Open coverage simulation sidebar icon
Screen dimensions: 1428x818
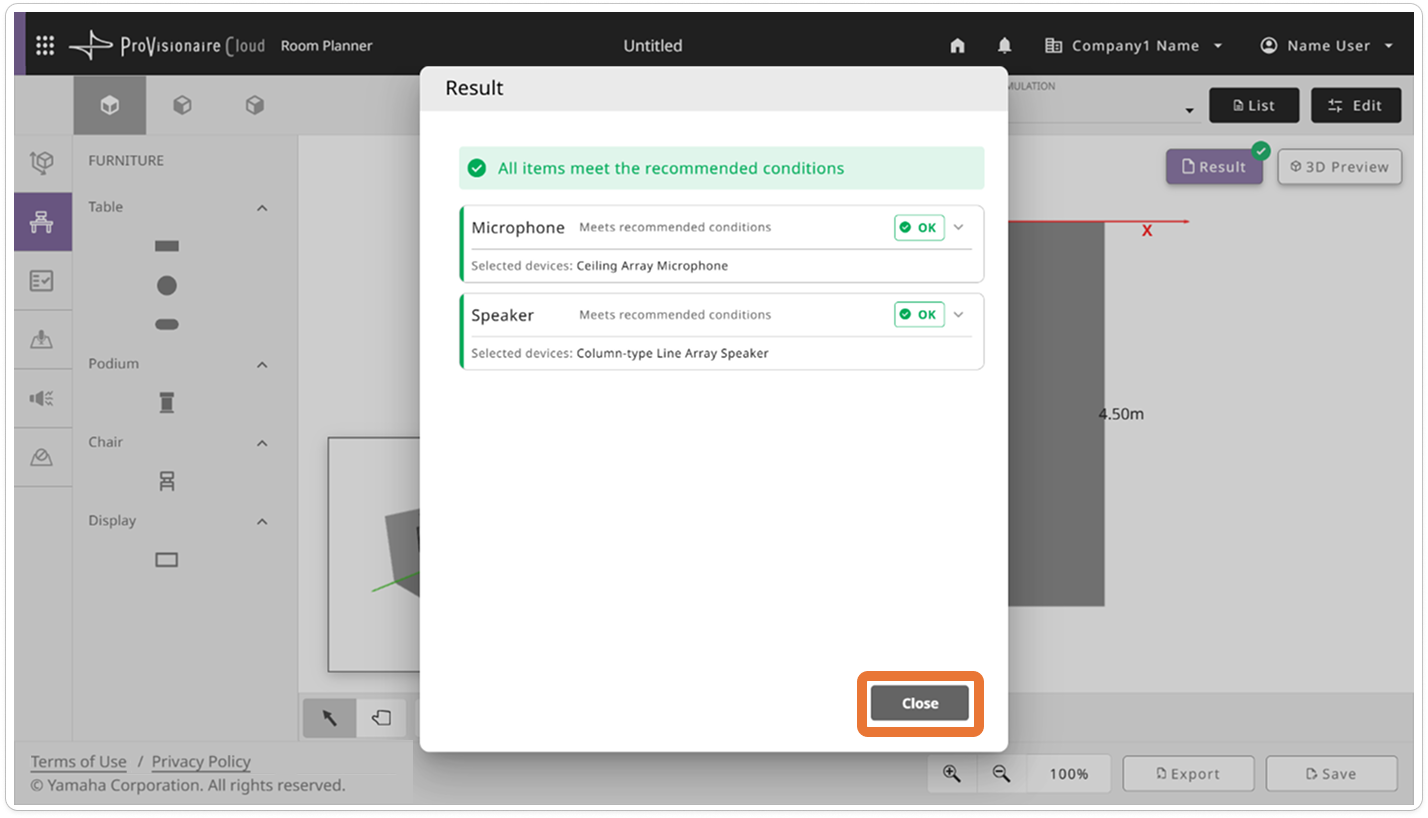pos(42,458)
